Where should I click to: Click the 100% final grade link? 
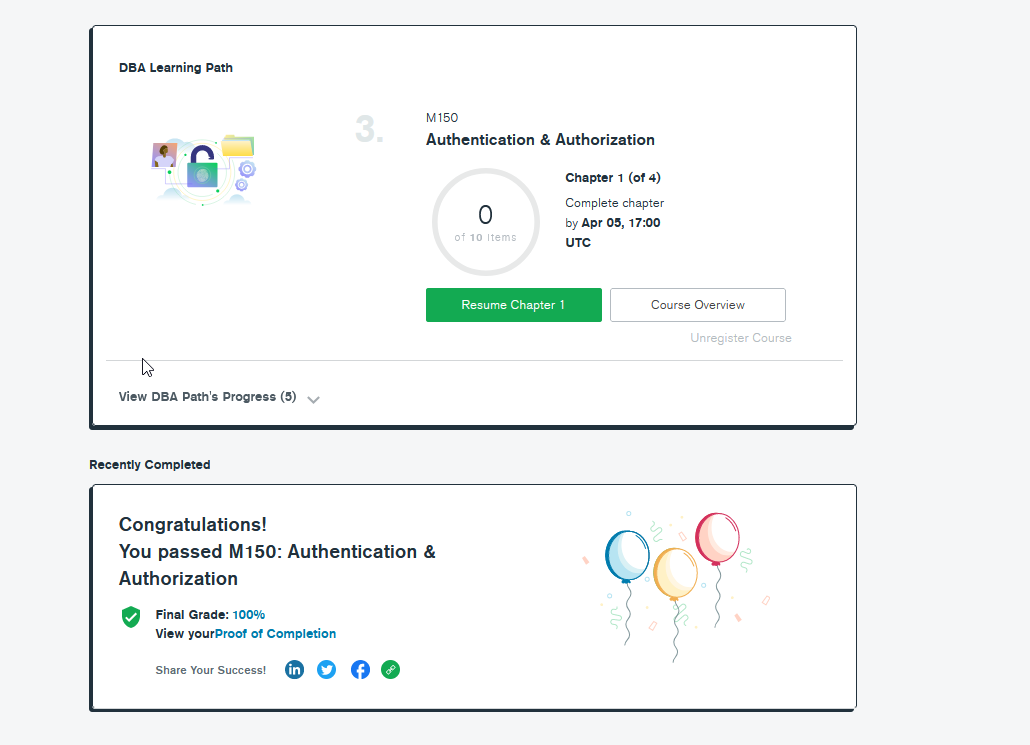pyautogui.click(x=249, y=614)
